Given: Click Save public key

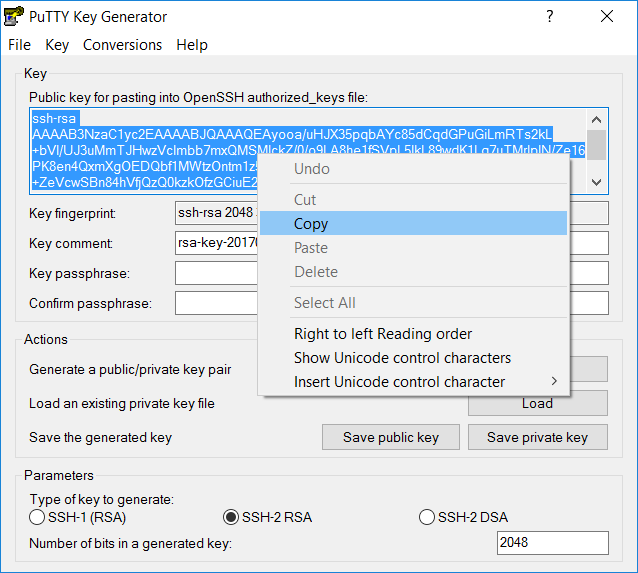Looking at the screenshot, I should click(391, 437).
